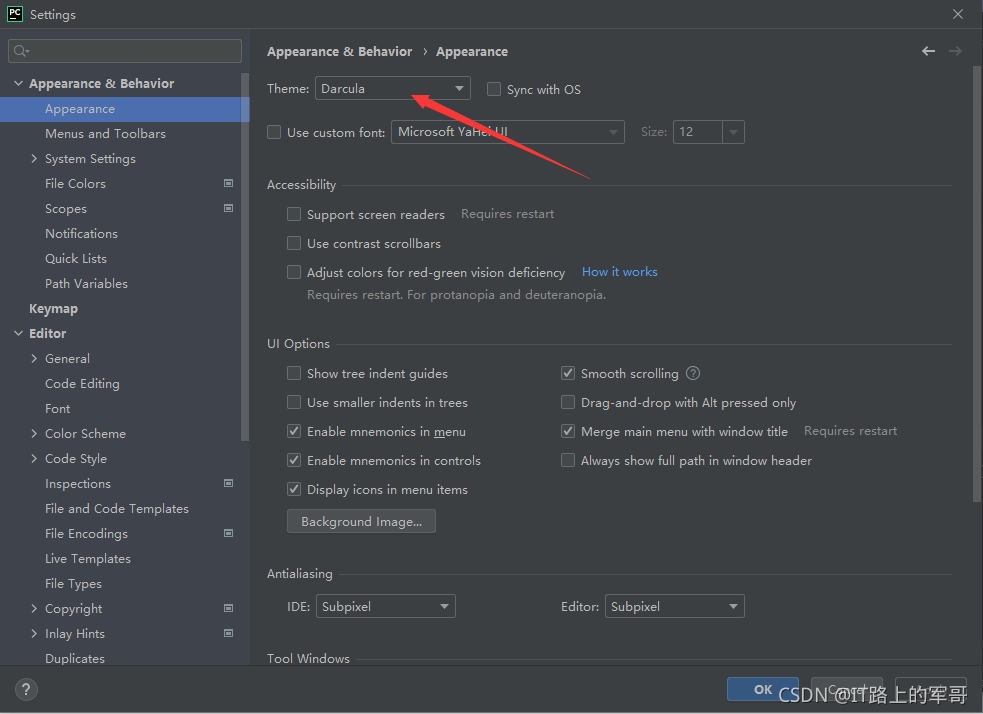983x714 pixels.
Task: Enable Show tree indent guides
Action: click(294, 374)
